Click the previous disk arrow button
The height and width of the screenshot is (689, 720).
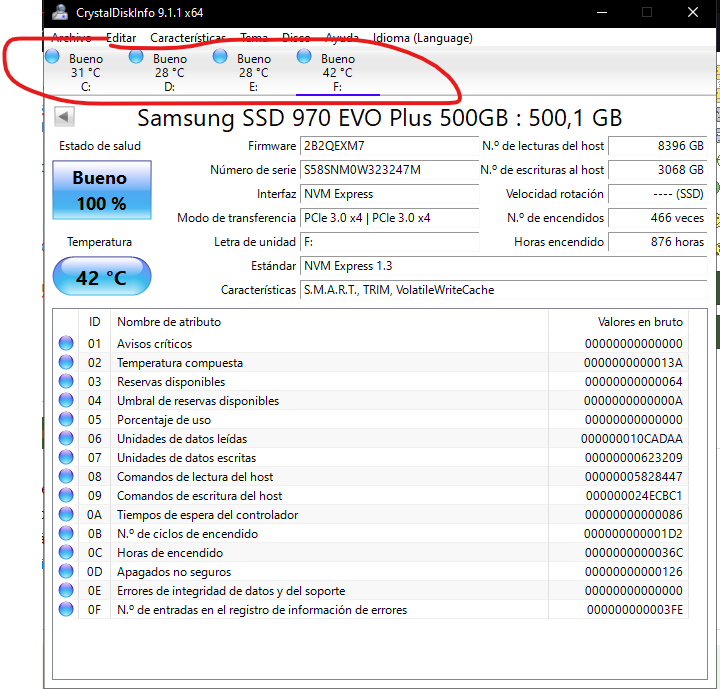[x=64, y=117]
